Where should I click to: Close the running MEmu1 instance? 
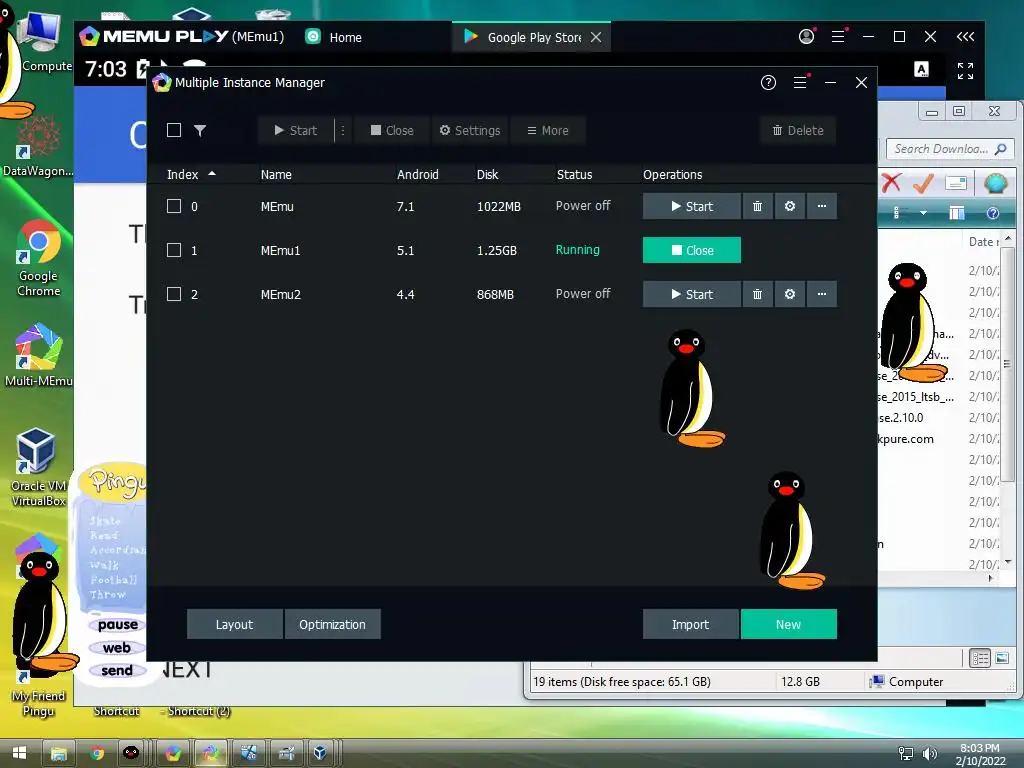pyautogui.click(x=692, y=250)
